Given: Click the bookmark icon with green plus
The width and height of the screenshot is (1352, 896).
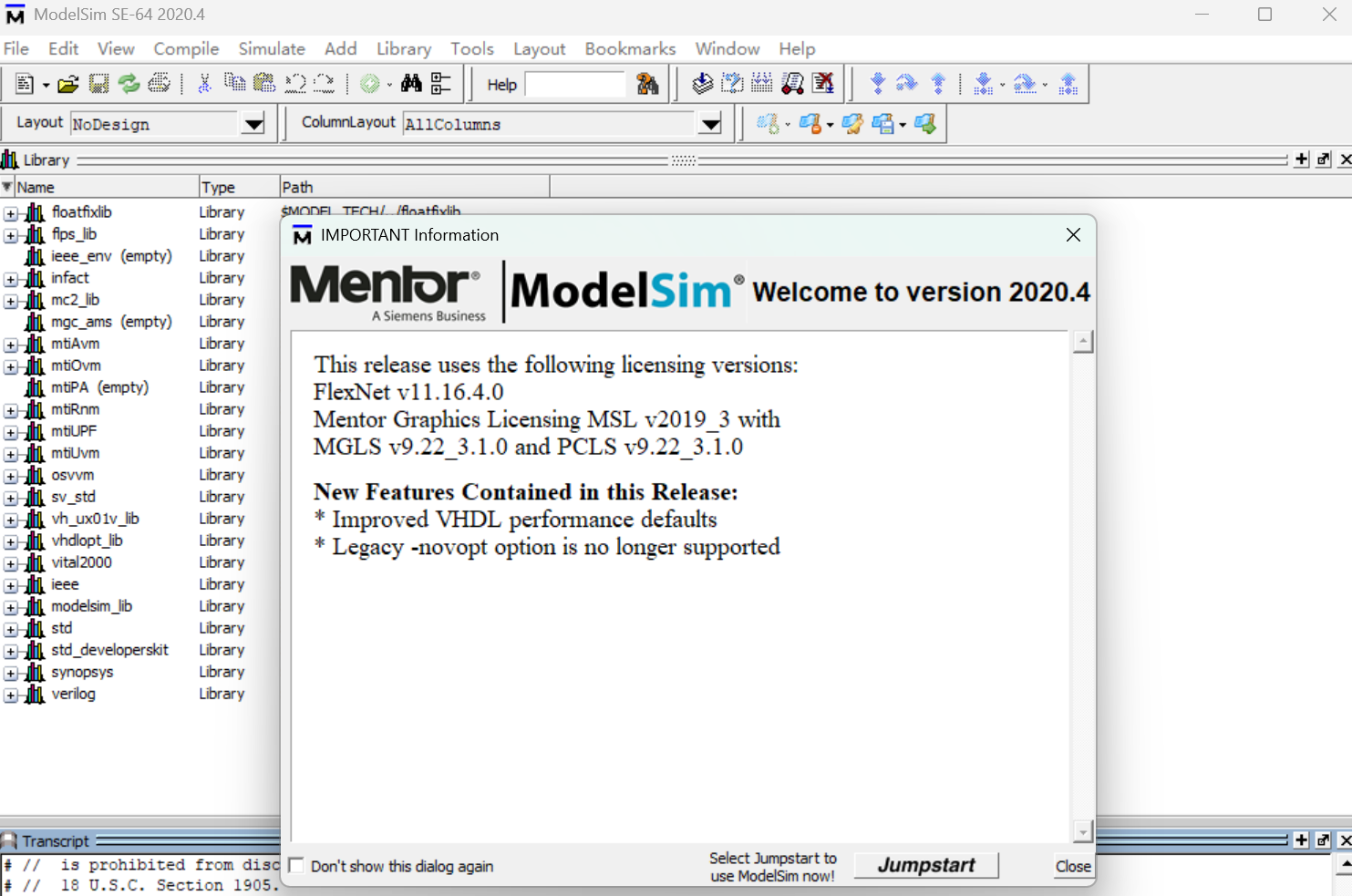Looking at the screenshot, I should pos(768,124).
